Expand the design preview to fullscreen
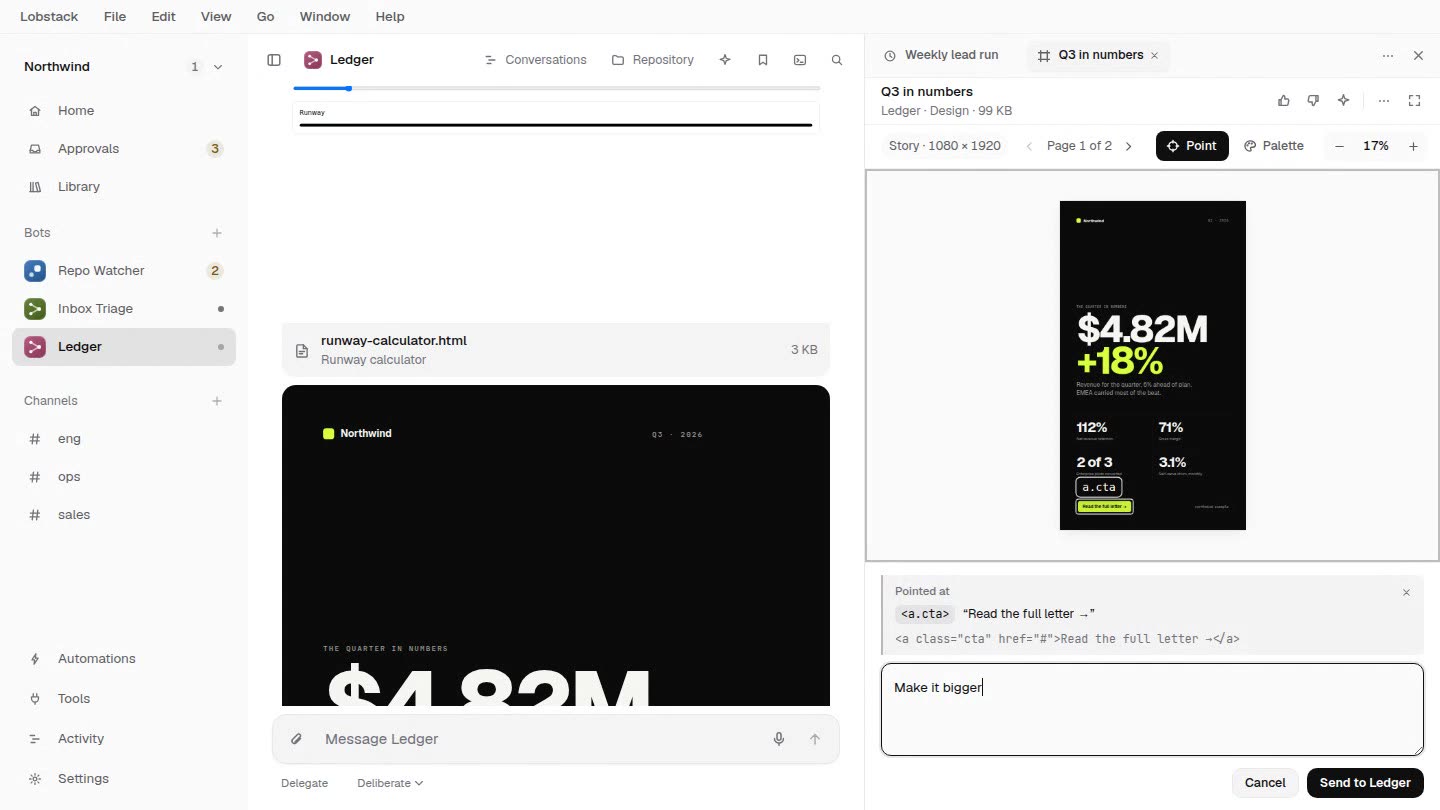This screenshot has width=1440, height=810. click(x=1414, y=100)
